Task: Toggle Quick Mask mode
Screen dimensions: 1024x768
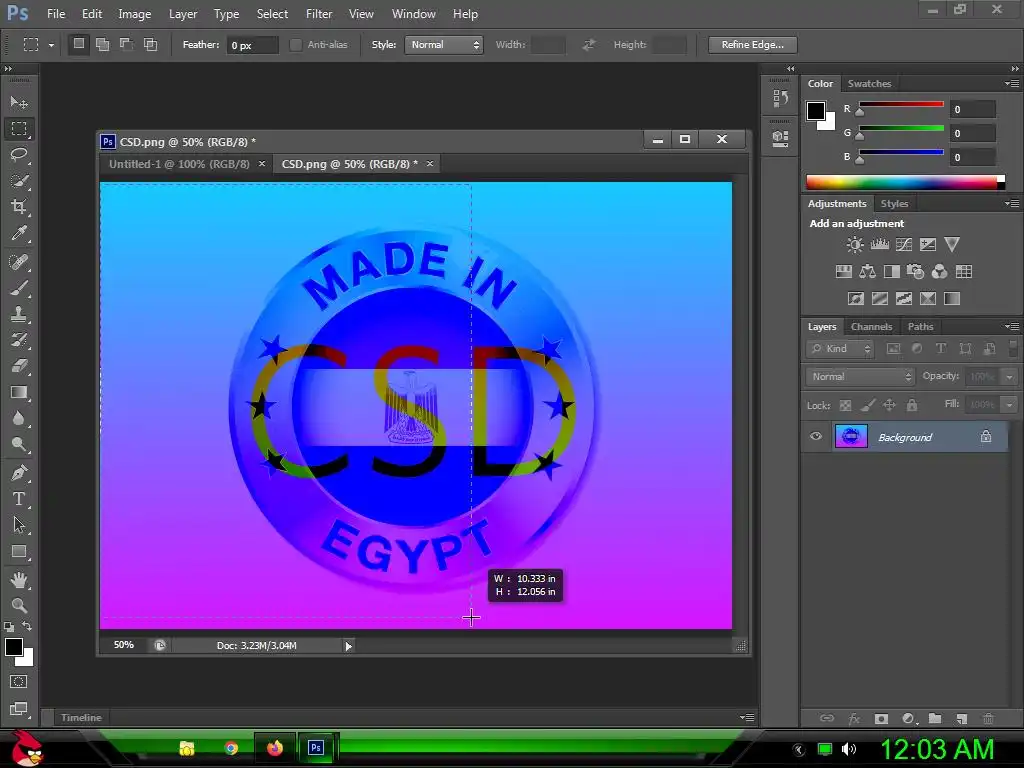Action: pos(19,682)
